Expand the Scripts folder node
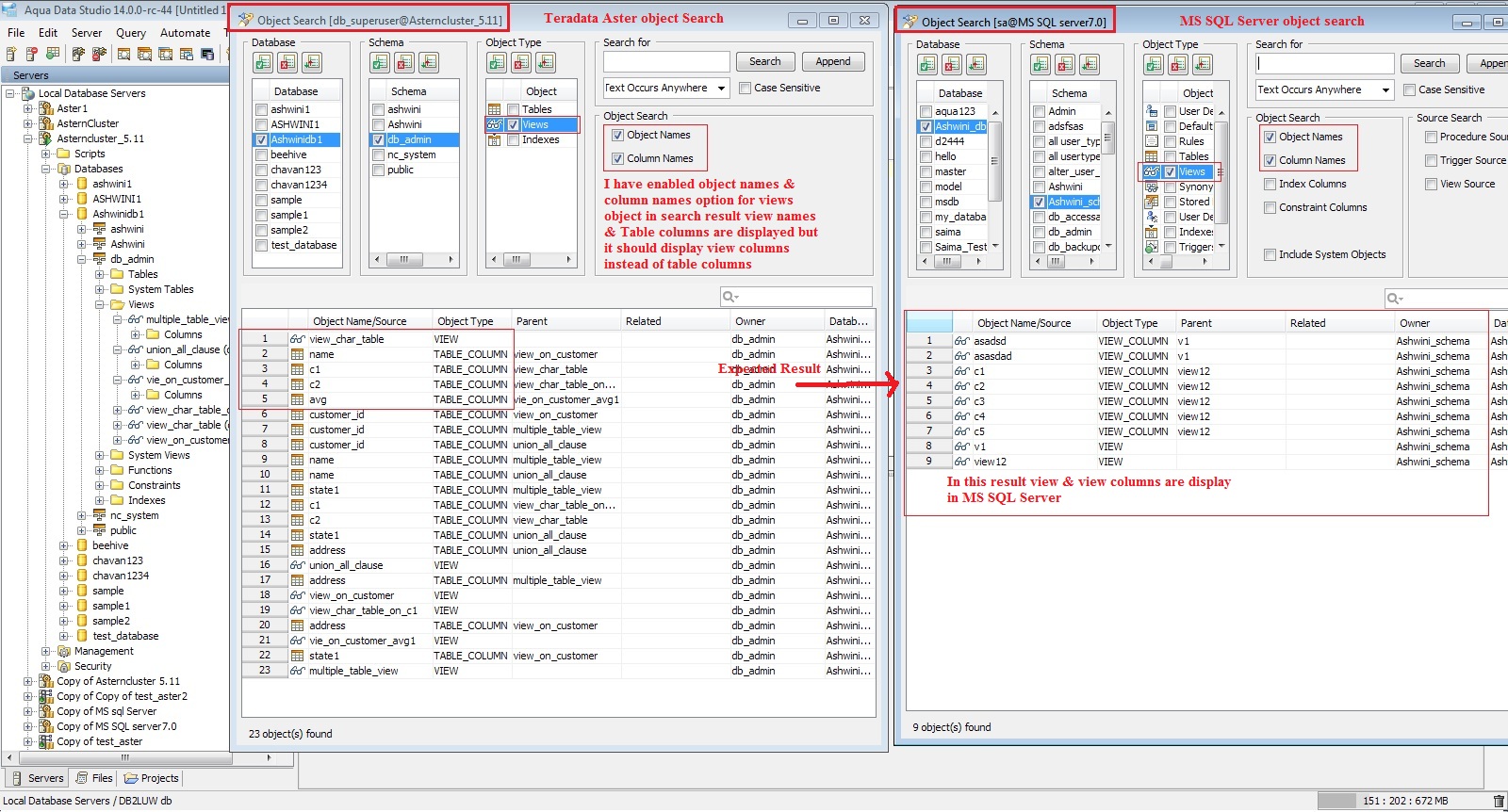The width and height of the screenshot is (1508, 812). [46, 154]
